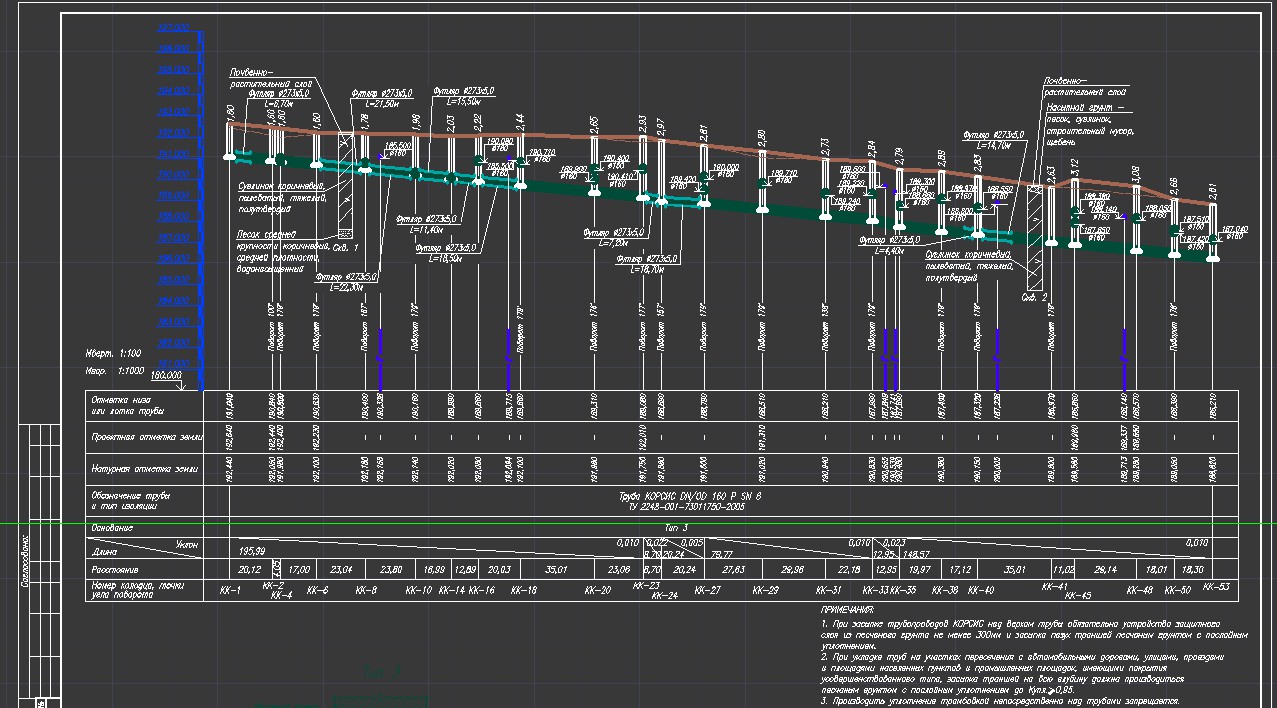Click the well label KK-1
The height and width of the screenshot is (708, 1277).
(x=230, y=590)
